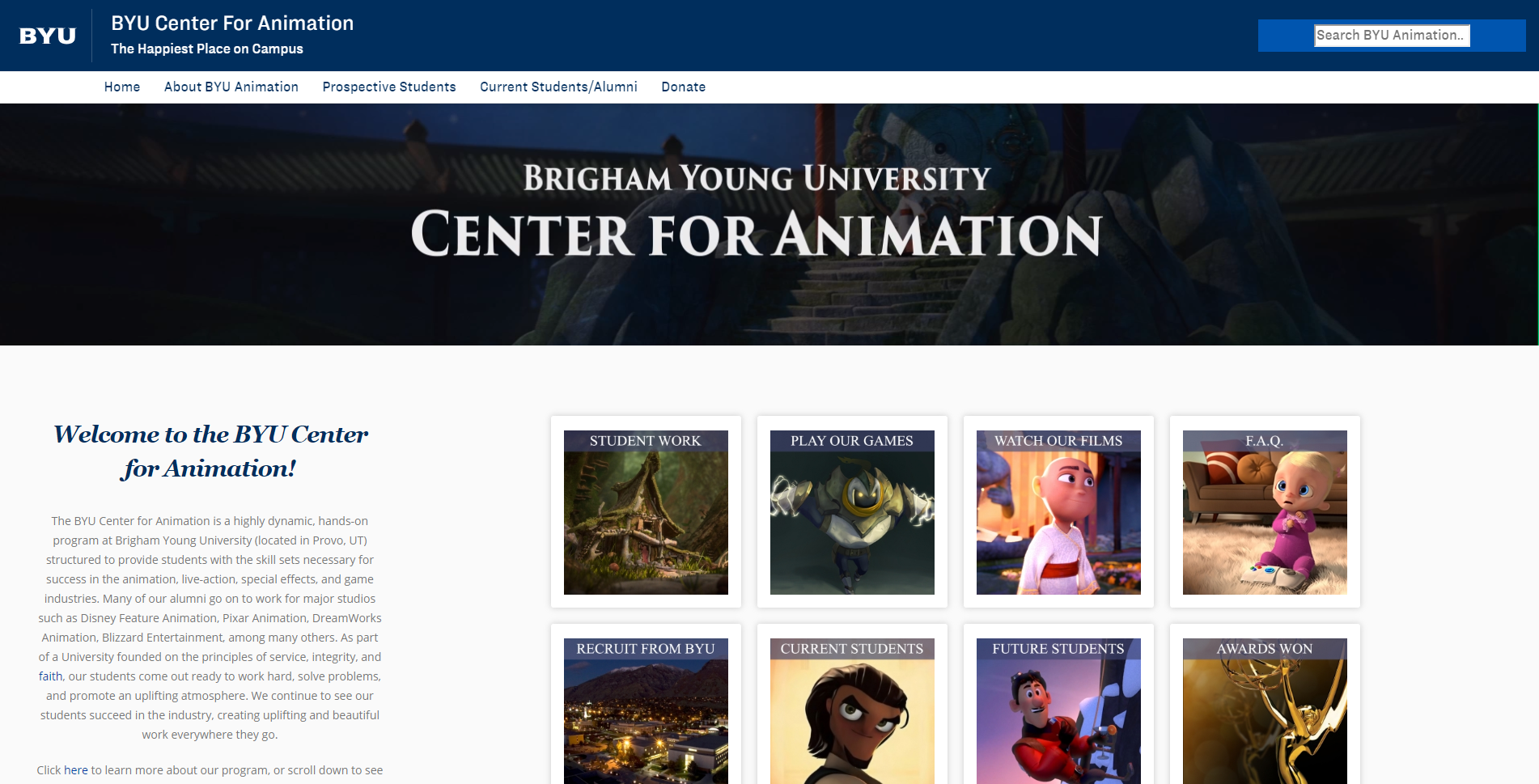This screenshot has width=1539, height=784.
Task: Select the Donate menu item
Action: 684,87
